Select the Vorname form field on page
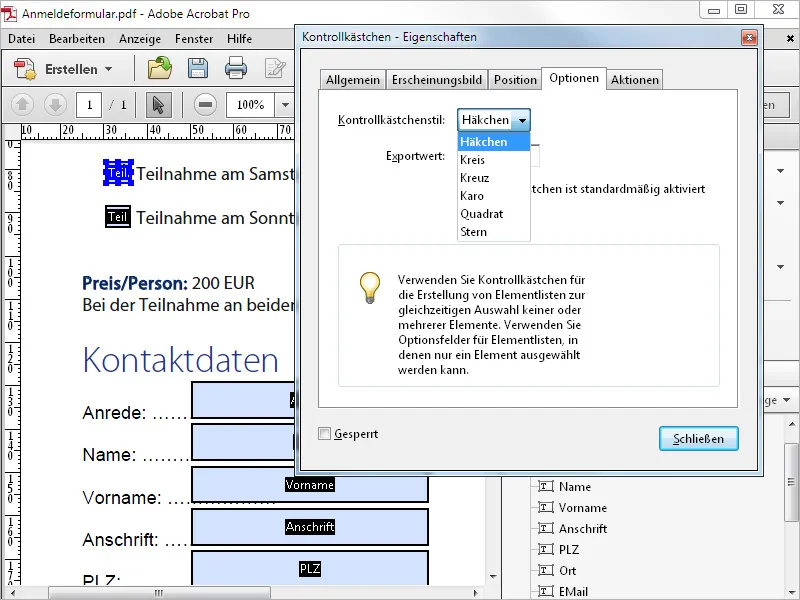This screenshot has height=600, width=800. point(310,485)
